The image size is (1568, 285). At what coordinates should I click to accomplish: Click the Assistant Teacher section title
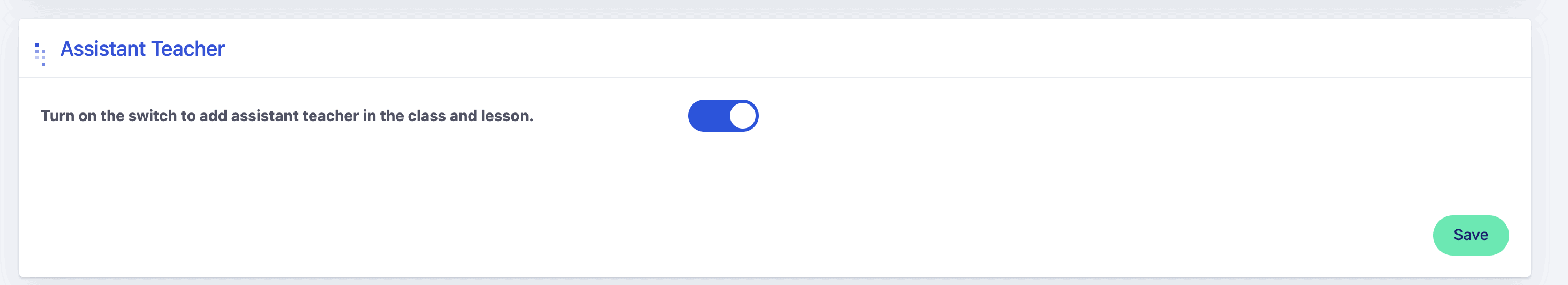[x=142, y=49]
